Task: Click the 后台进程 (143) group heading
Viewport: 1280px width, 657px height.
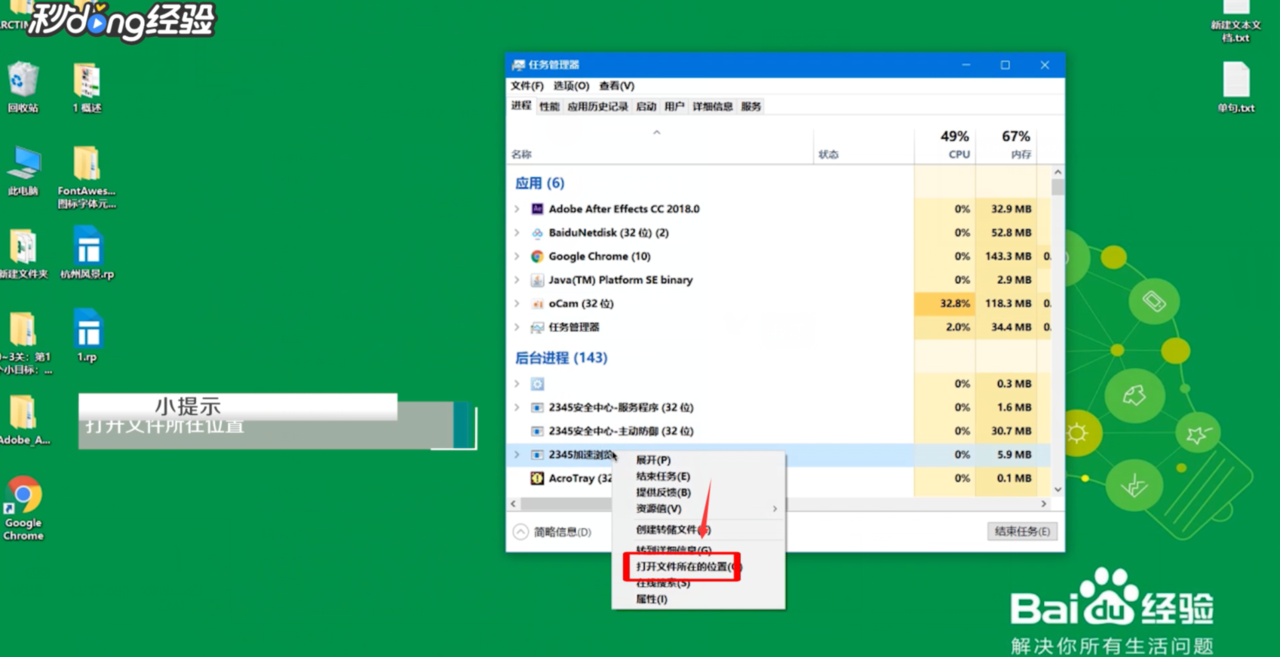Action: (561, 358)
